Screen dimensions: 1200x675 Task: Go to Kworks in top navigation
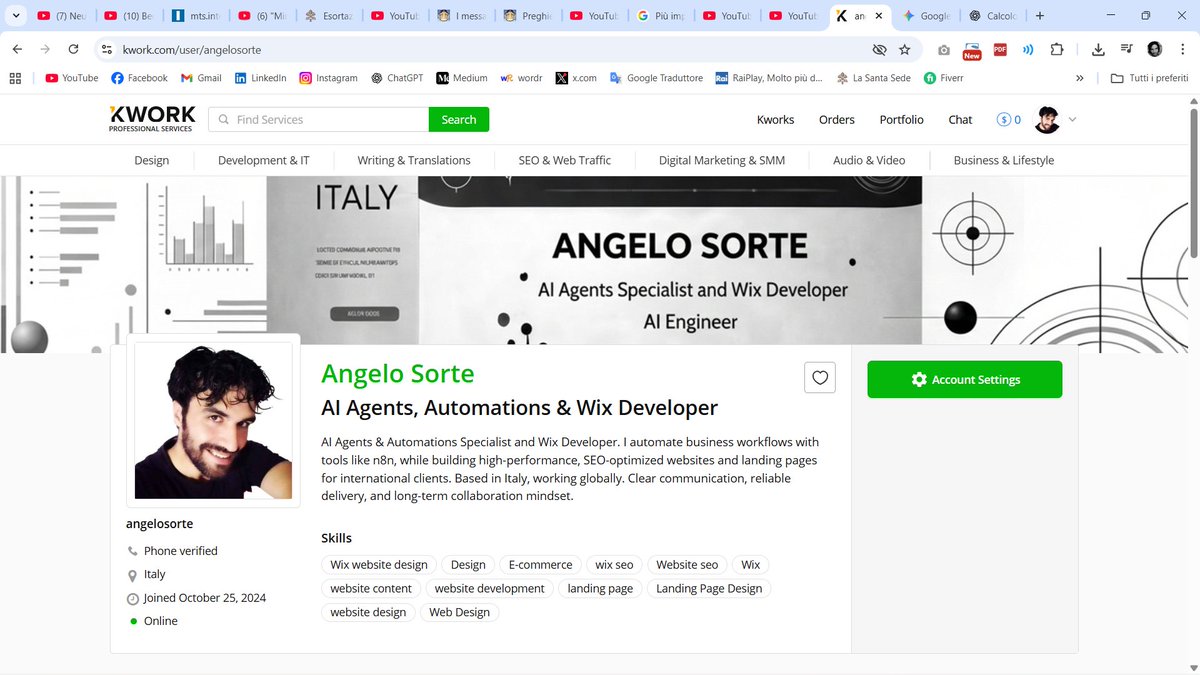tap(775, 119)
